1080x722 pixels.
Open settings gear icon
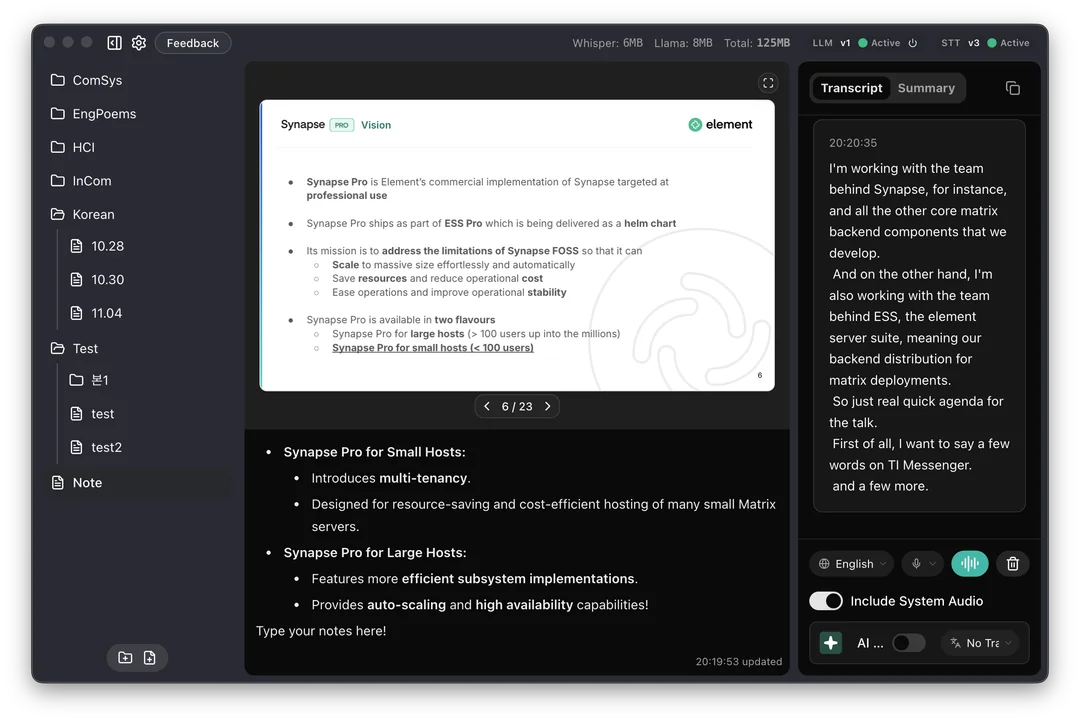(139, 43)
